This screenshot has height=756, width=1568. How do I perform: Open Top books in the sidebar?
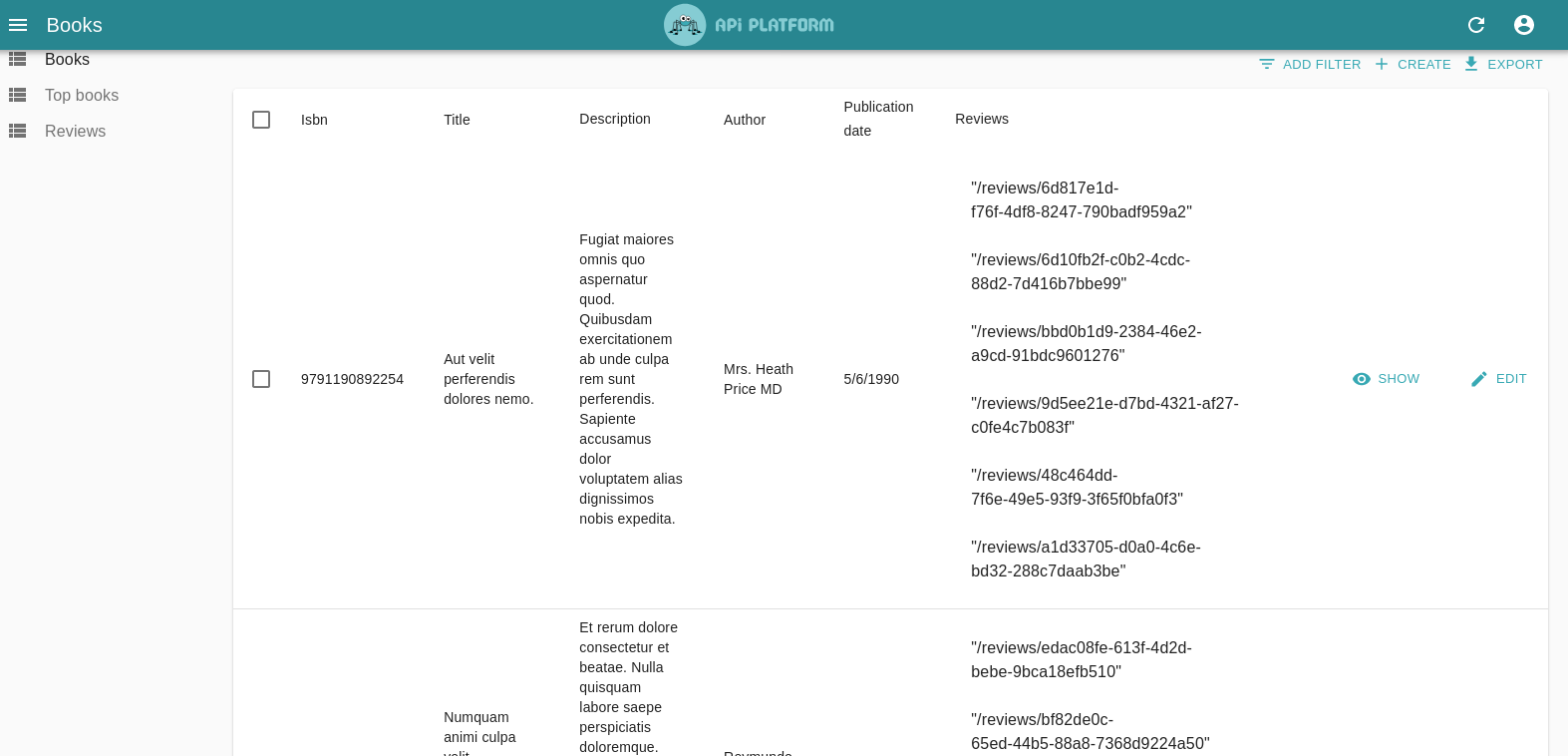(x=82, y=95)
